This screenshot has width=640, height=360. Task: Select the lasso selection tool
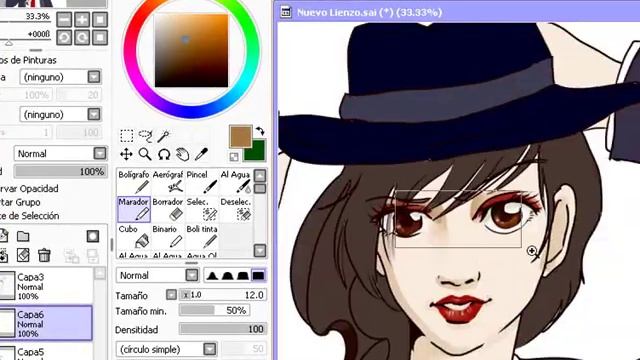pyautogui.click(x=145, y=136)
